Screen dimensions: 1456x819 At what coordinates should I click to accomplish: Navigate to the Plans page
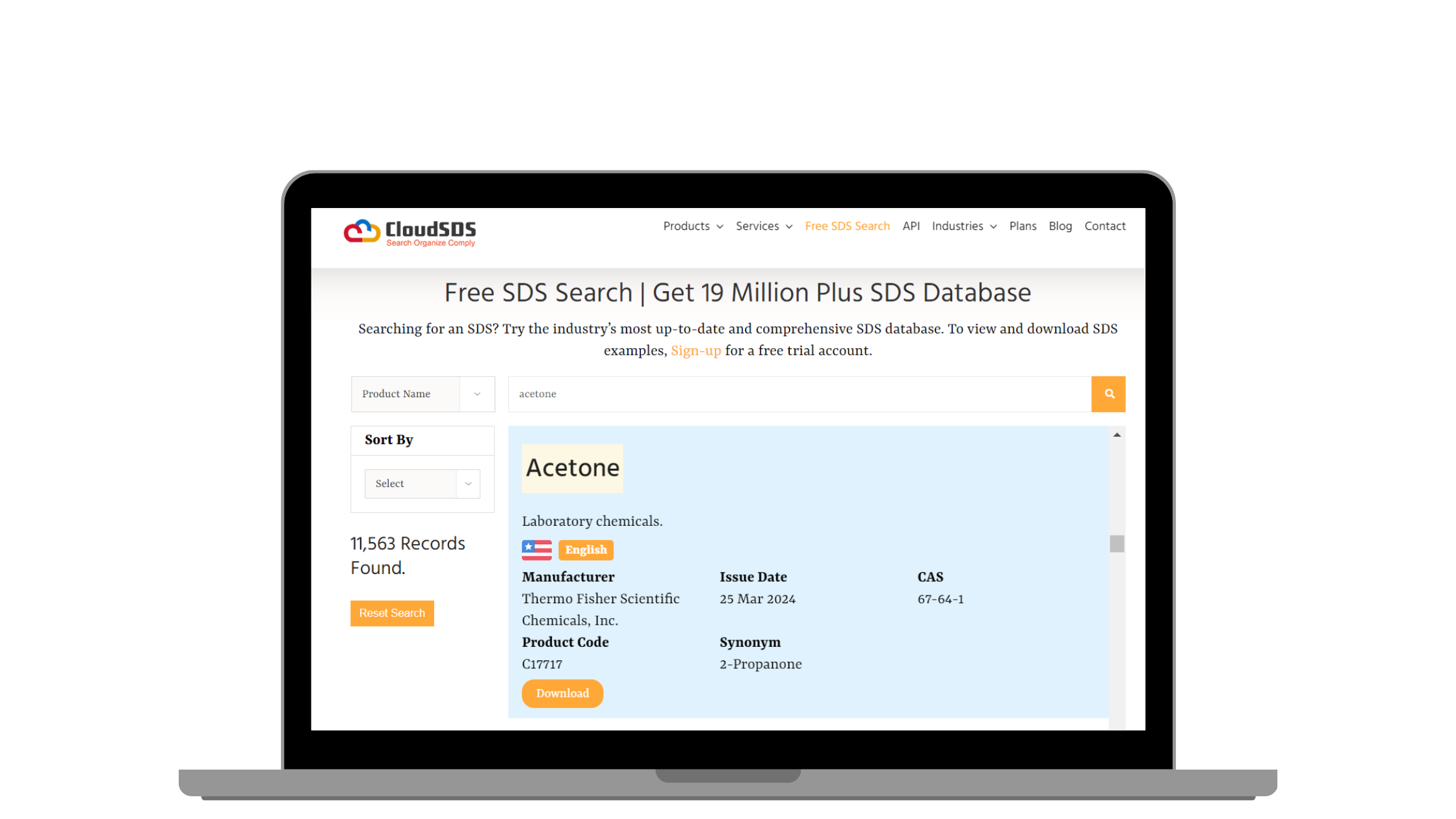point(1022,226)
